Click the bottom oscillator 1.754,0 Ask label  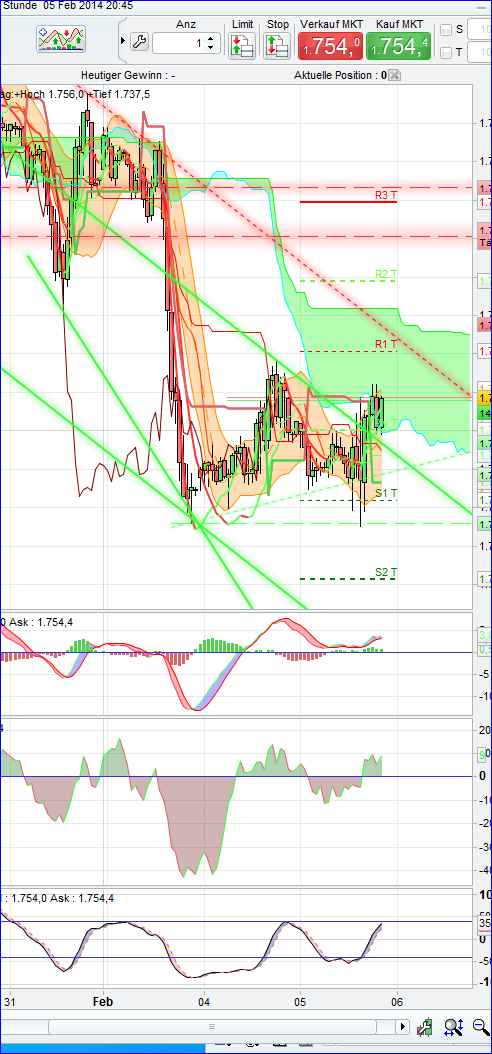(57, 898)
